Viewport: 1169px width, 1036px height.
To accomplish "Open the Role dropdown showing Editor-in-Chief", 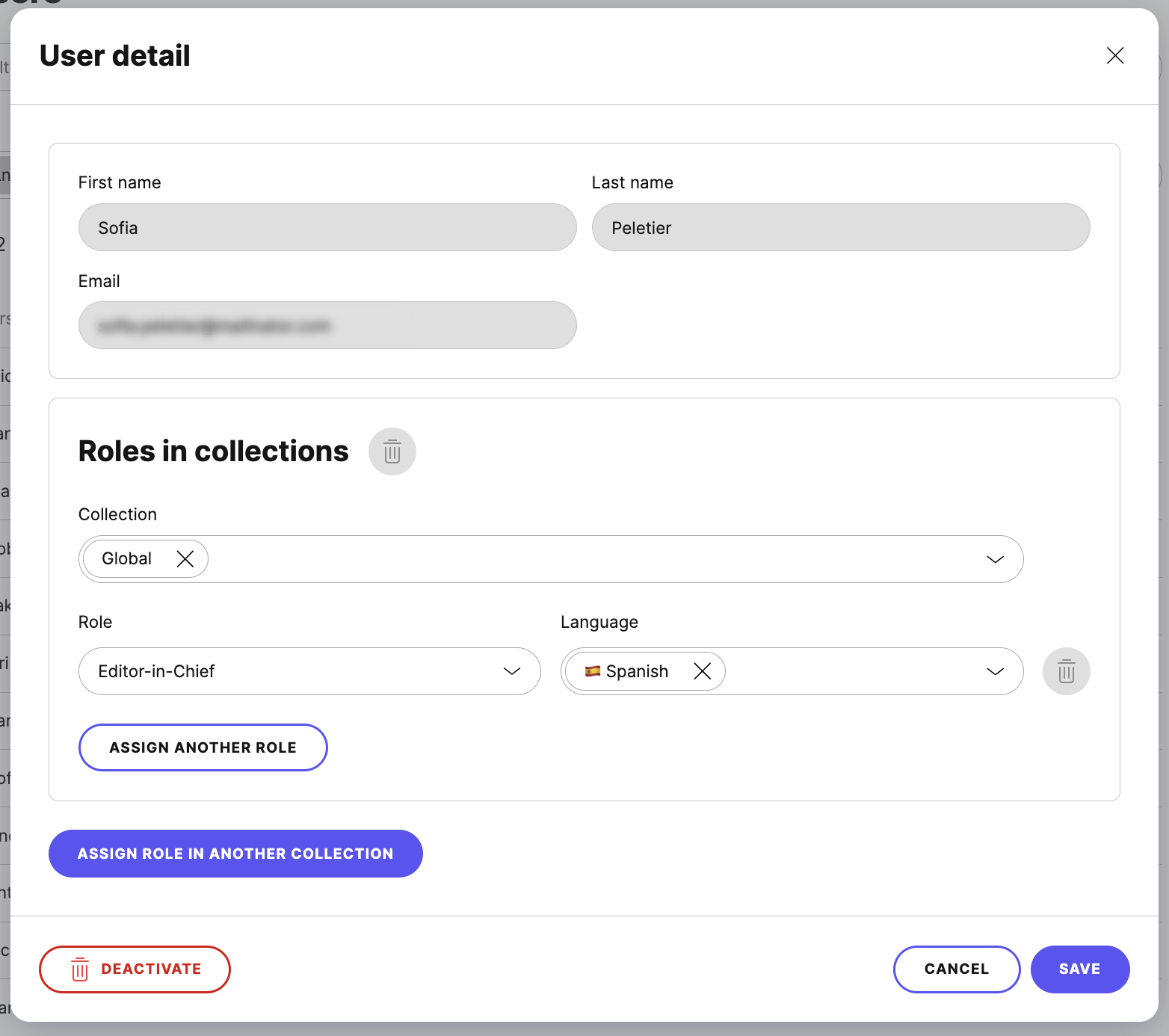I will pos(513,670).
